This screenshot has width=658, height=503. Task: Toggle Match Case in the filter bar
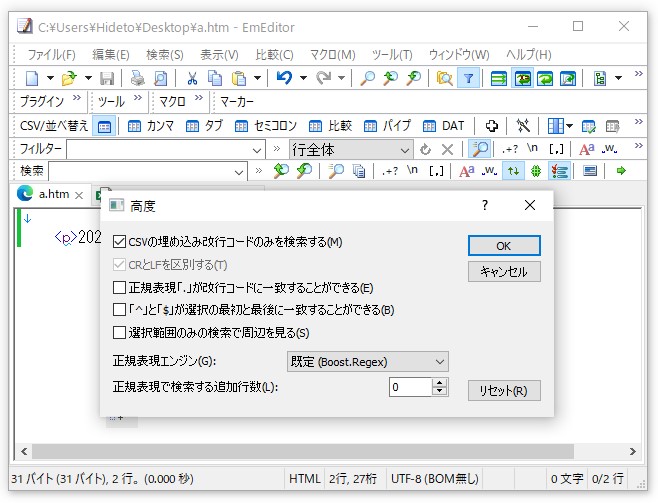[x=587, y=149]
